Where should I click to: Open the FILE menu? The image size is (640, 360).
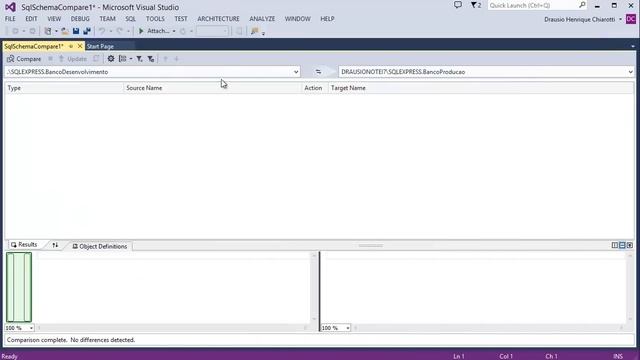(10, 19)
